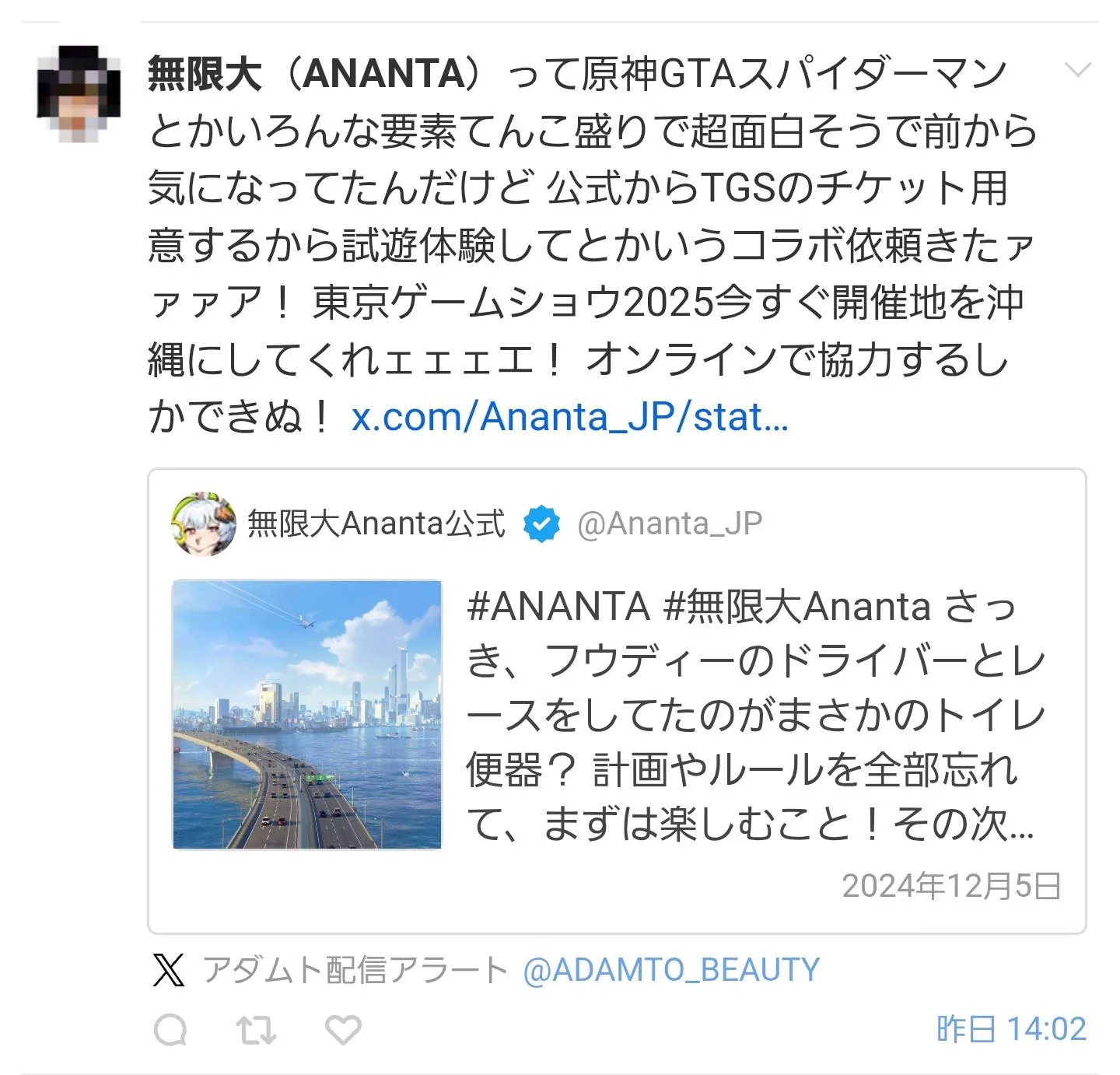Open the @ADAMTO_BEAUTY profile link
The image size is (1120, 1075).
pos(672,970)
